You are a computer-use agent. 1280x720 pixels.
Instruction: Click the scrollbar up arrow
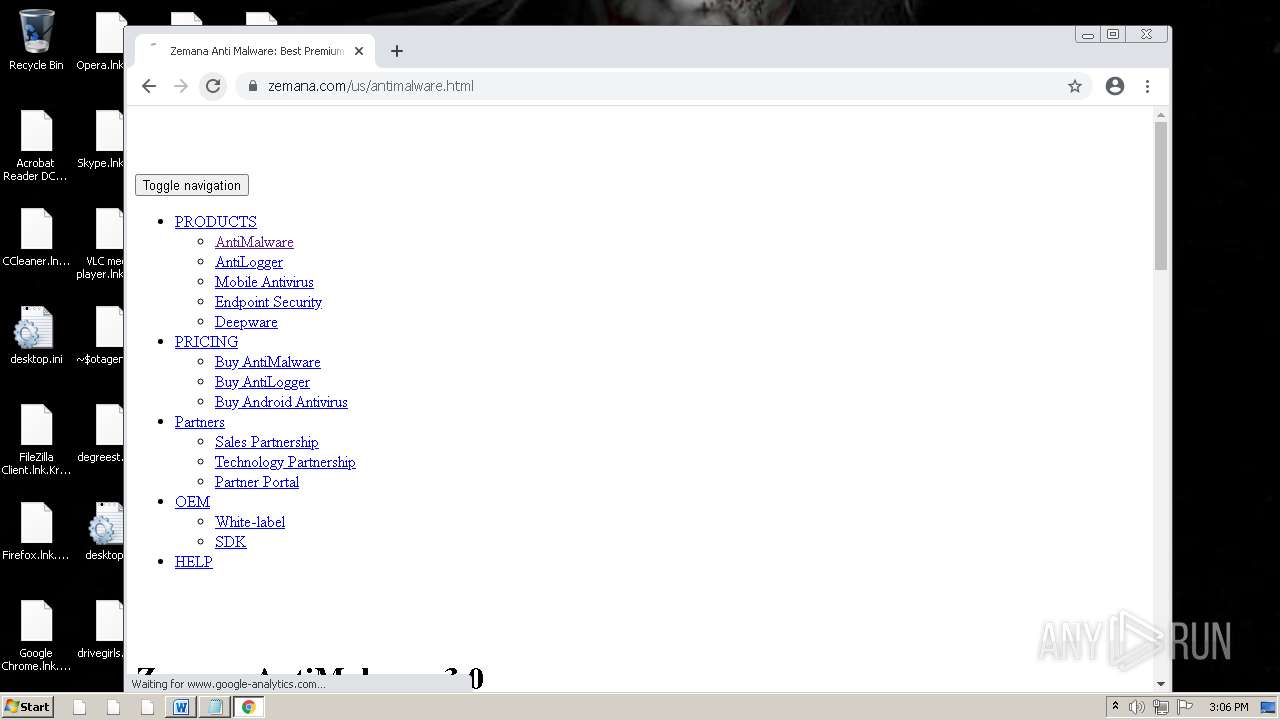(1161, 114)
